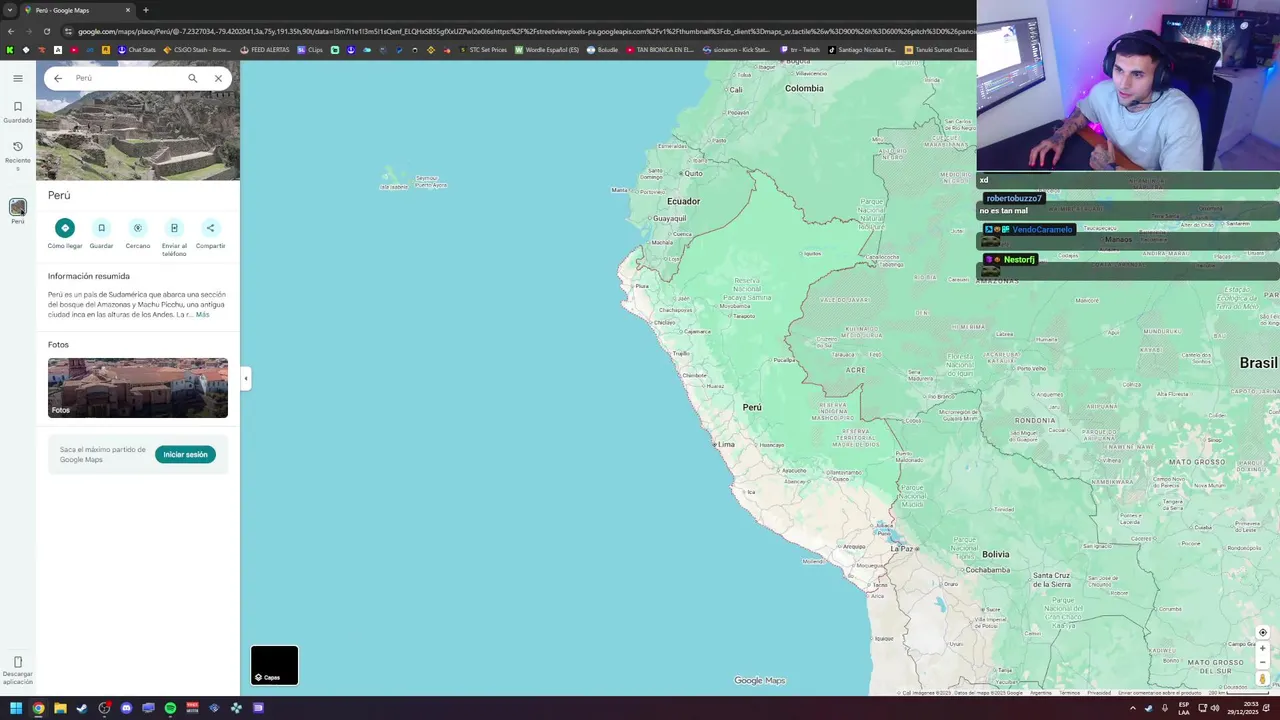Zoom in with the plus button

(x=1262, y=648)
